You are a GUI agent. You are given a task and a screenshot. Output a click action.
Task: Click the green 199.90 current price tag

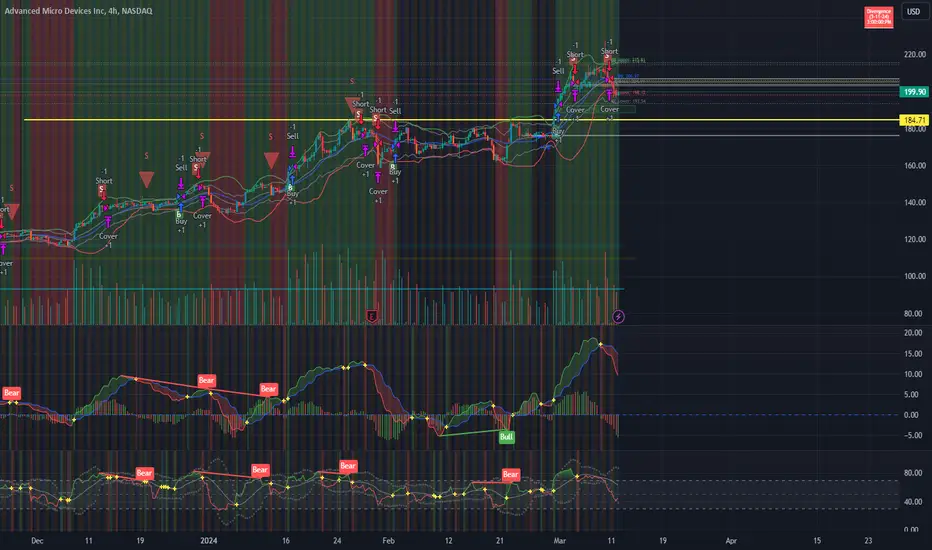coord(915,92)
